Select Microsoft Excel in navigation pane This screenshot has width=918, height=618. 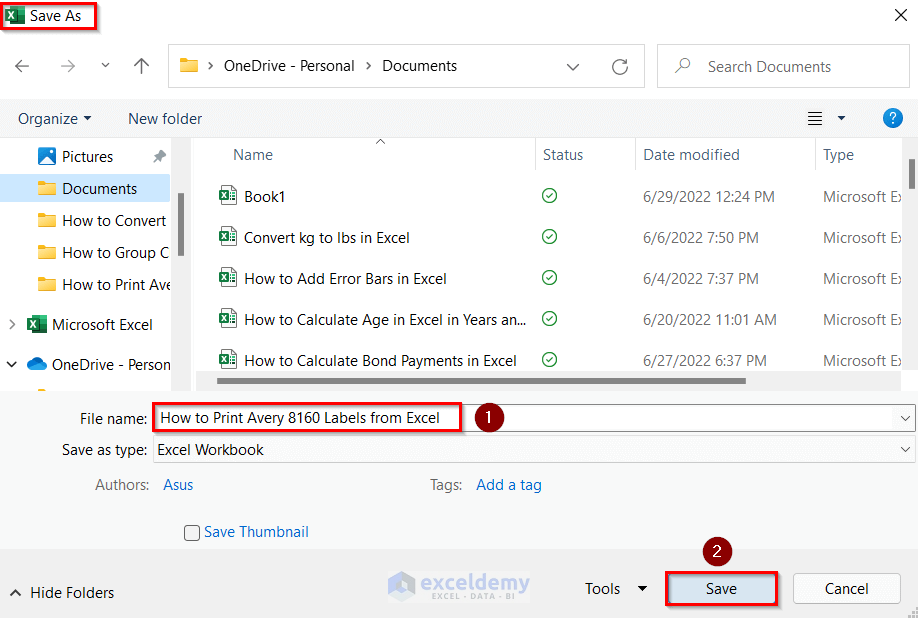[x=102, y=325]
